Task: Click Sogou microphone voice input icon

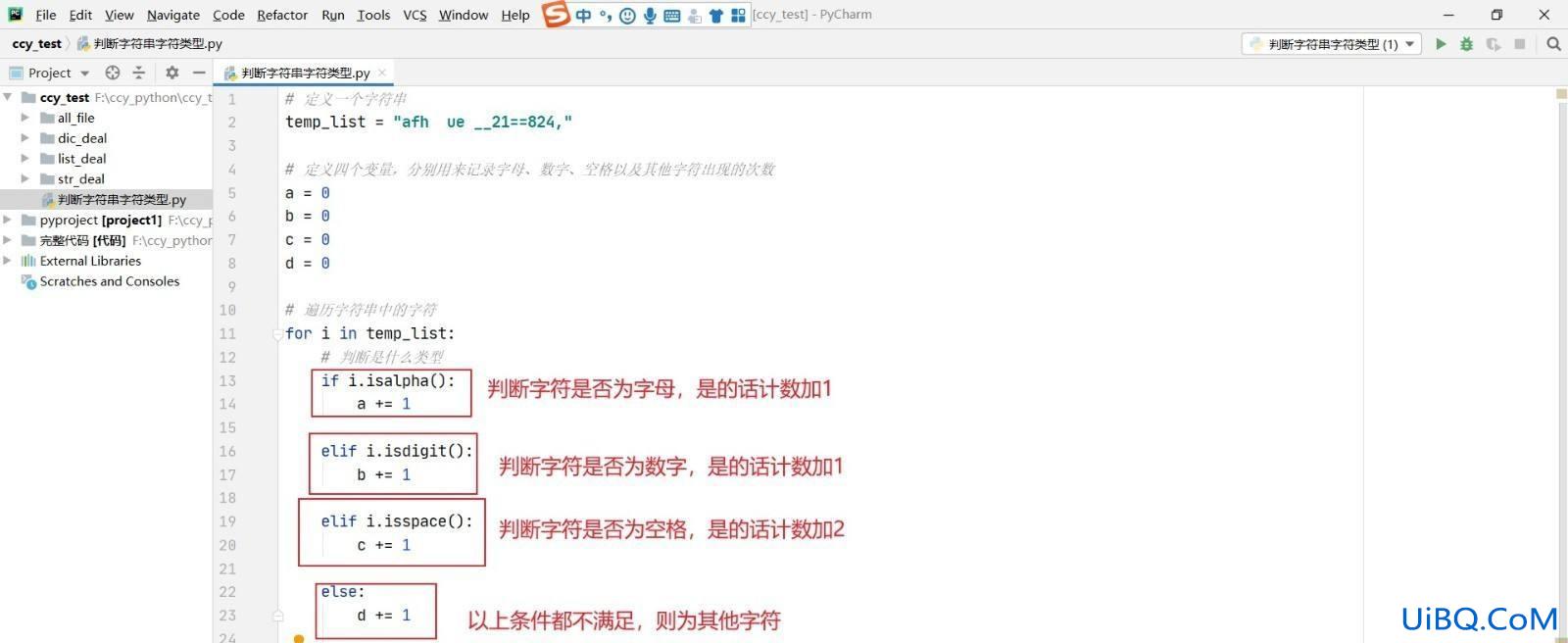Action: point(650,15)
